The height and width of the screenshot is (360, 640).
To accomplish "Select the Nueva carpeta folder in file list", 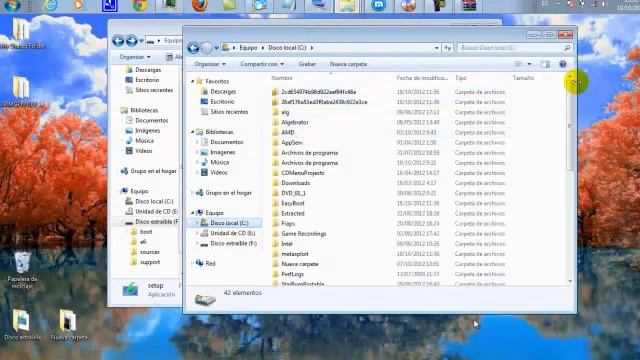I will [300, 264].
